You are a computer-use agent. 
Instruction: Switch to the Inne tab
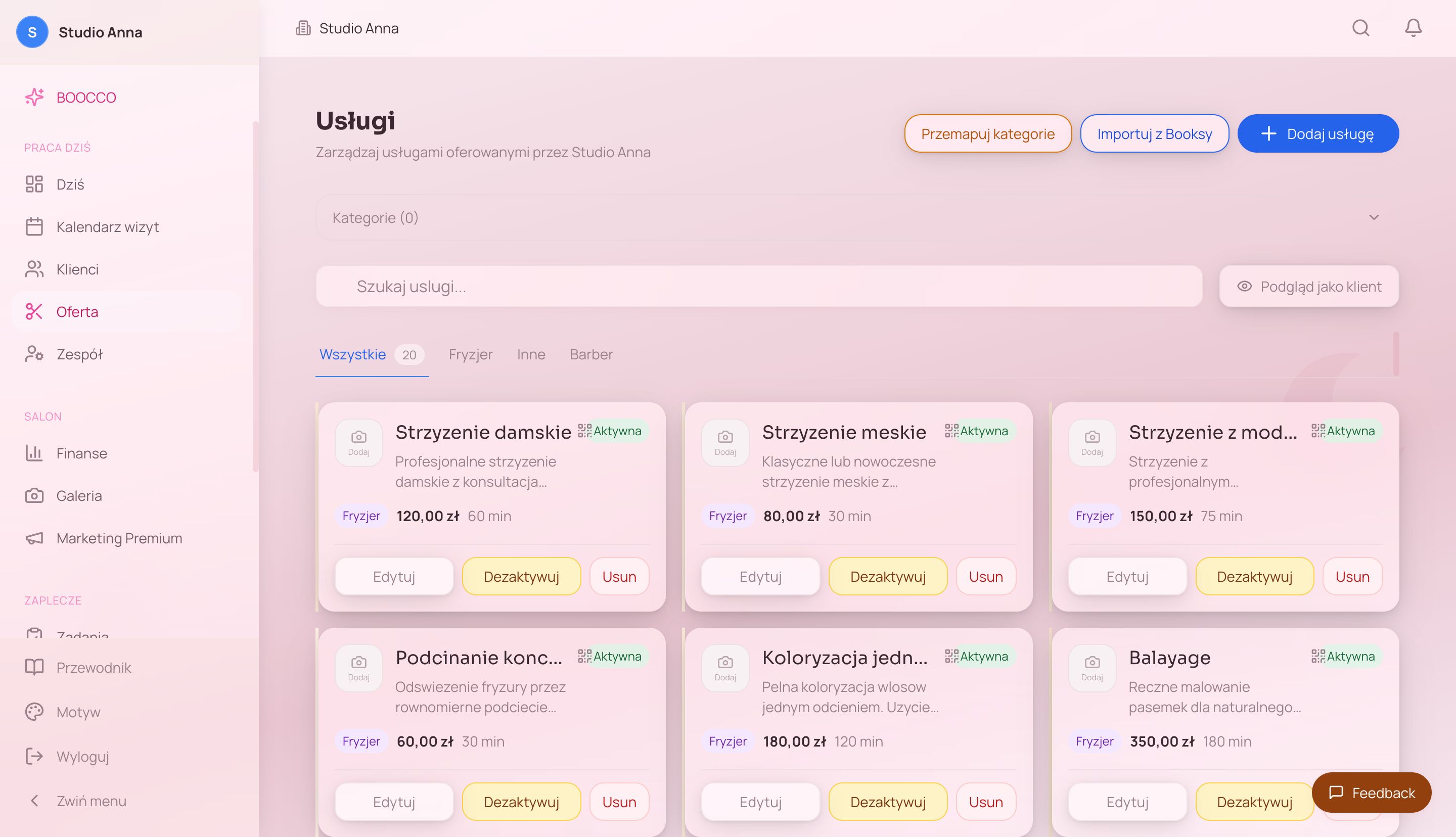coord(530,355)
